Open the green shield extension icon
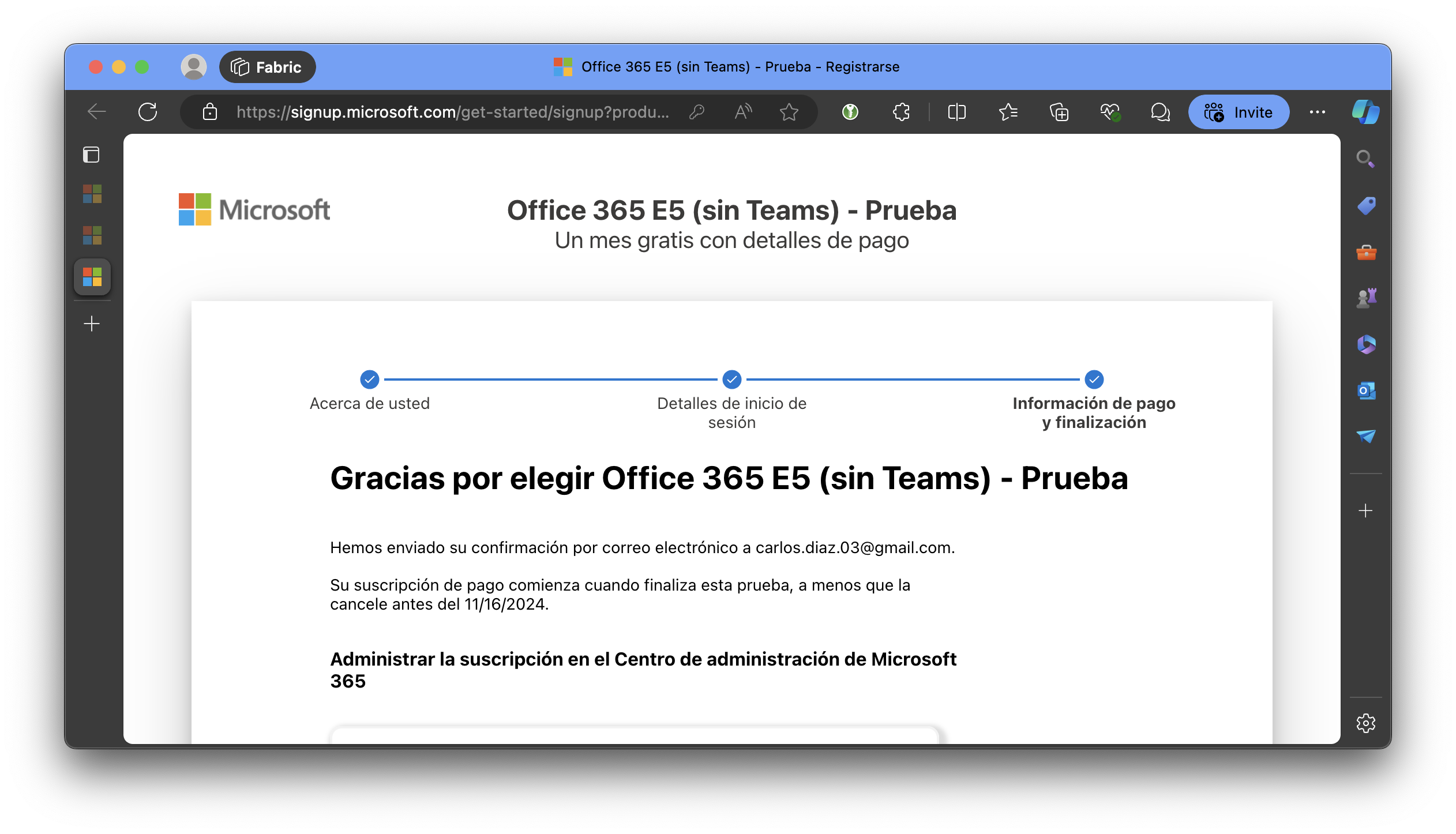The image size is (1456, 834). pos(850,112)
